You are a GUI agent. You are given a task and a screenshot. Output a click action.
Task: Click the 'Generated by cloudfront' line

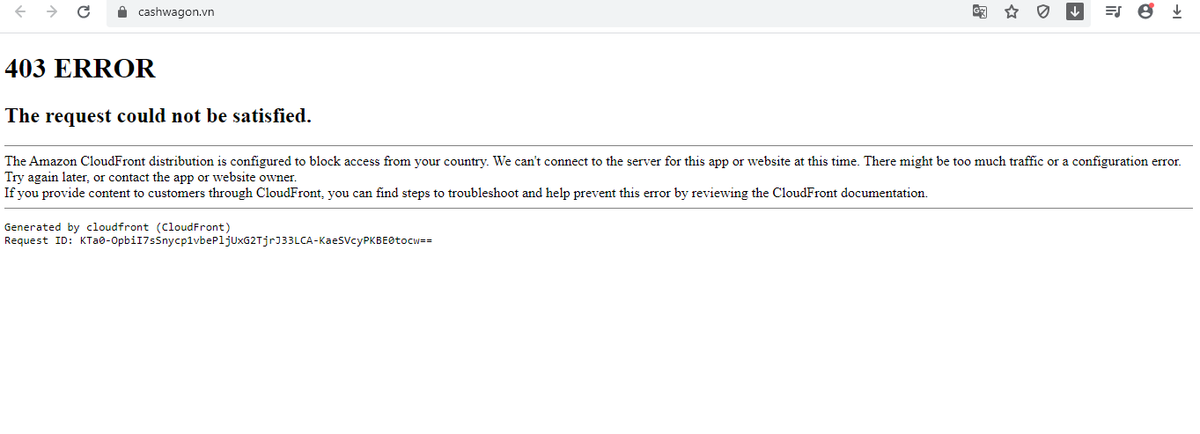(x=117, y=227)
